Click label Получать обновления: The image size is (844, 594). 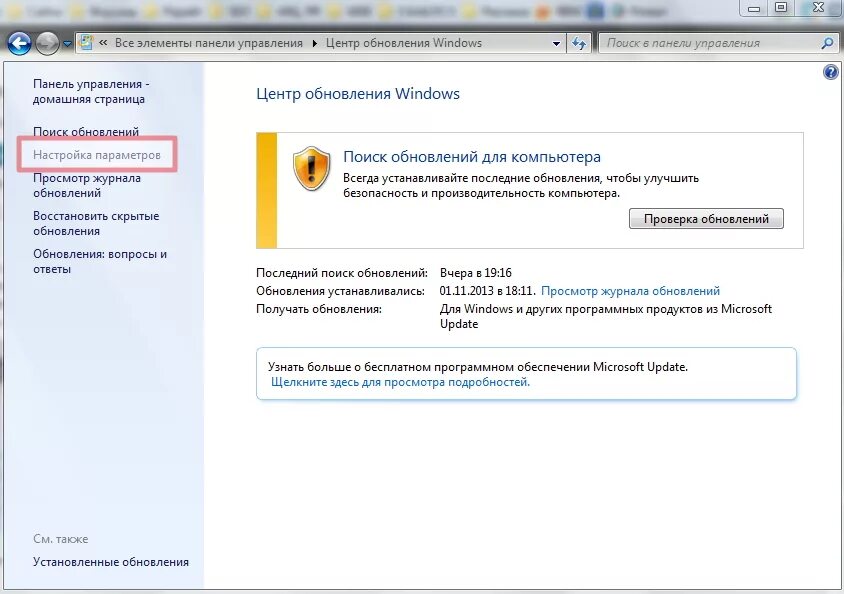tap(319, 309)
